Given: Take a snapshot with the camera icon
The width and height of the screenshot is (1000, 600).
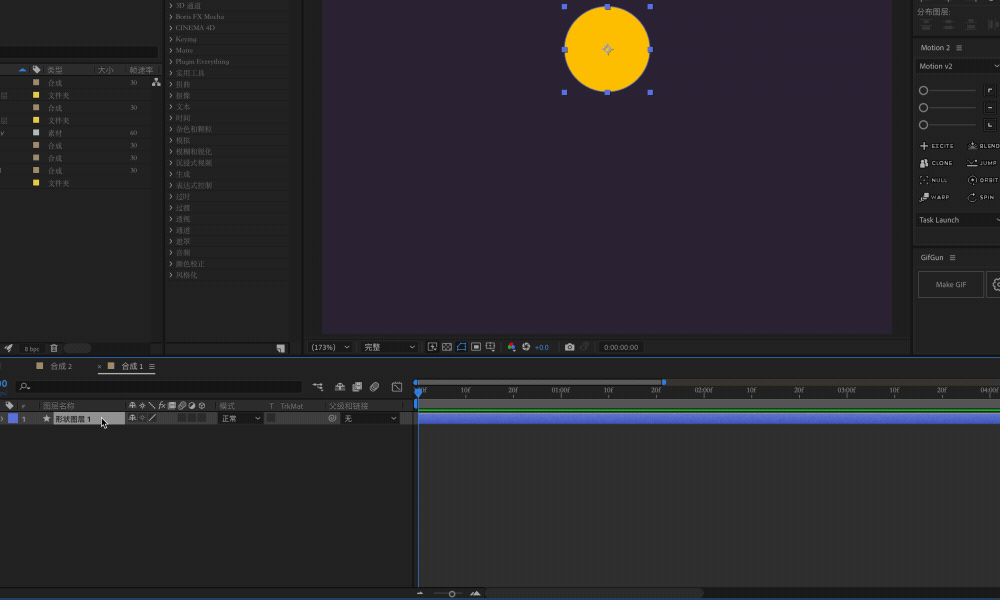Looking at the screenshot, I should tap(570, 347).
